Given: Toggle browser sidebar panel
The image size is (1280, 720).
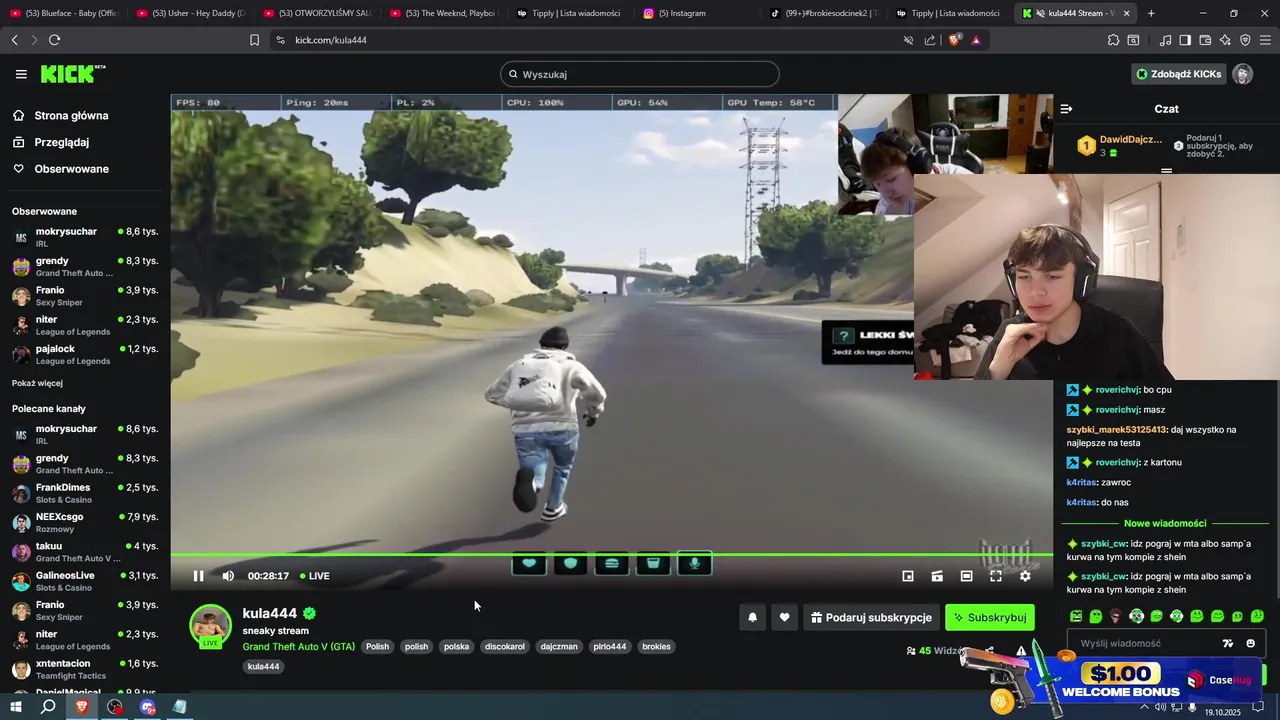Looking at the screenshot, I should 1185,40.
